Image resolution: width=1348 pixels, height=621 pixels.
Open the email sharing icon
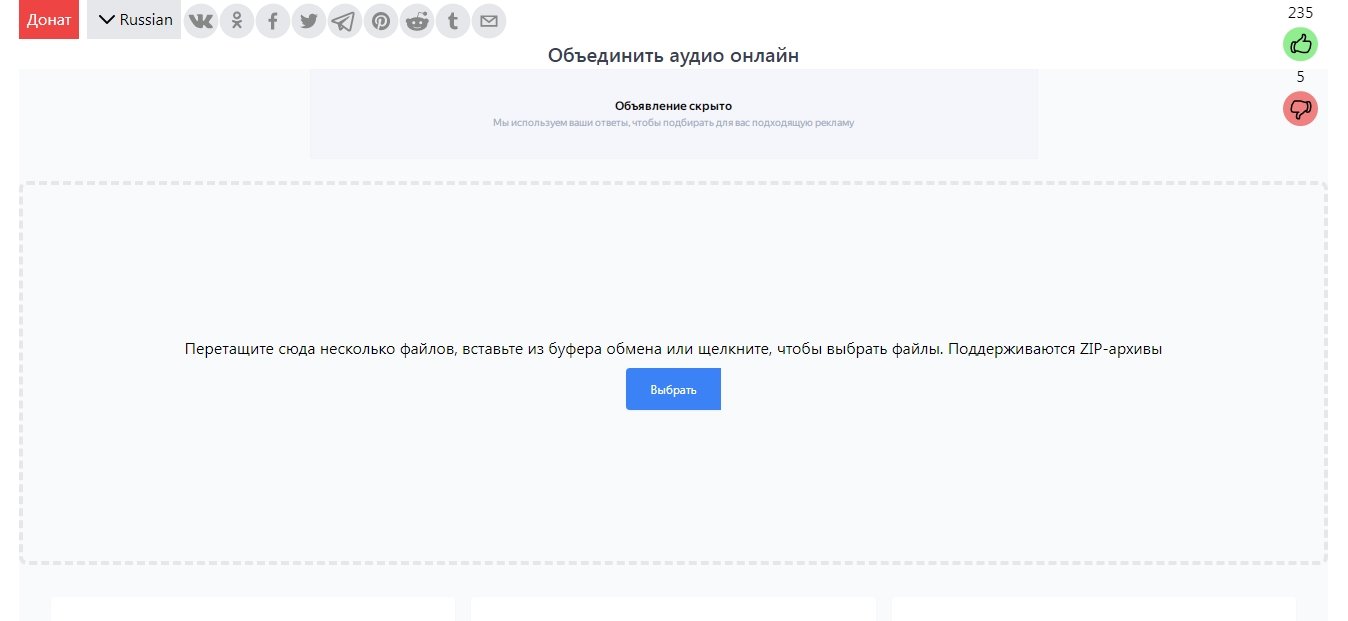[488, 20]
